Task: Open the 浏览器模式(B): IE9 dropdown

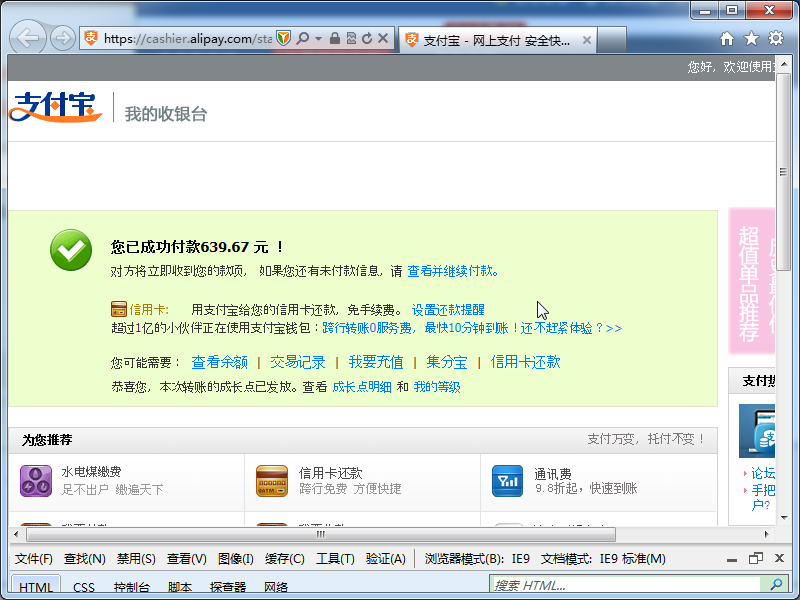Action: 477,559
